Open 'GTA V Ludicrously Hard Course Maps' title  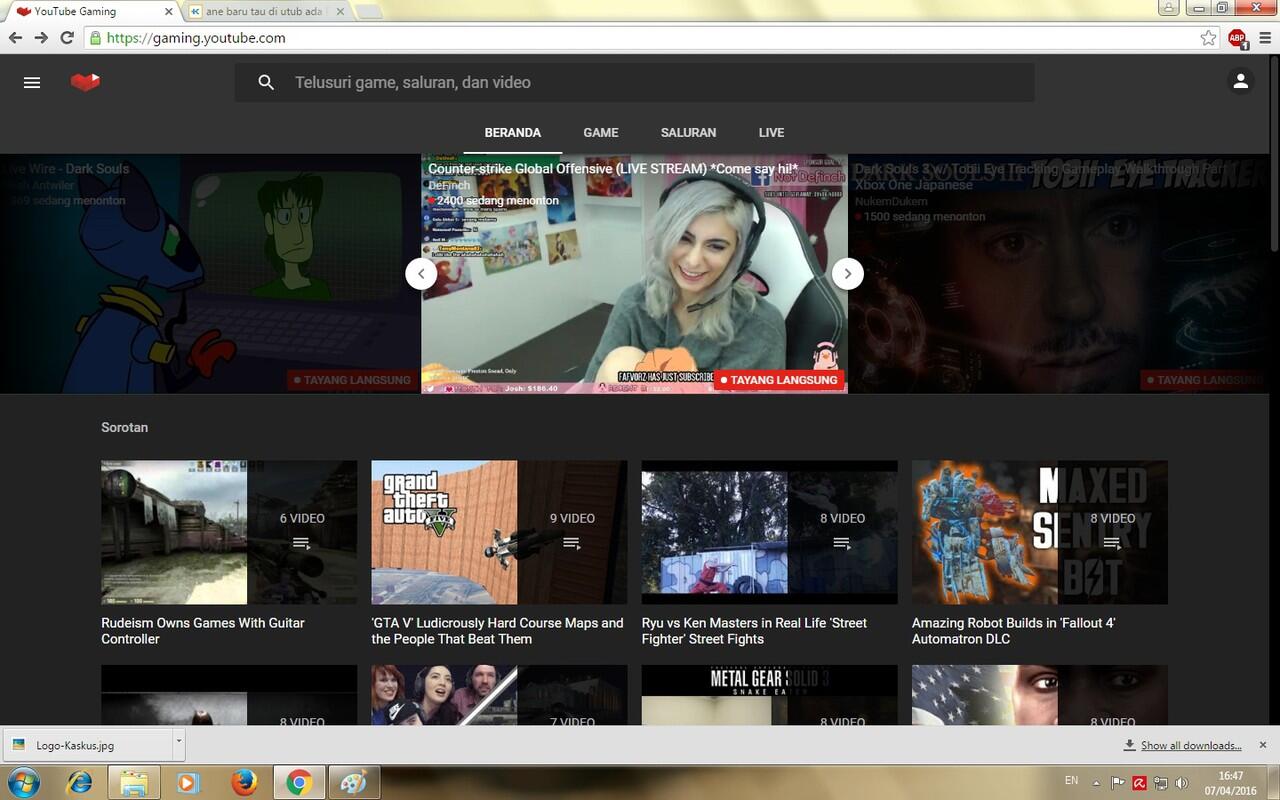click(498, 631)
